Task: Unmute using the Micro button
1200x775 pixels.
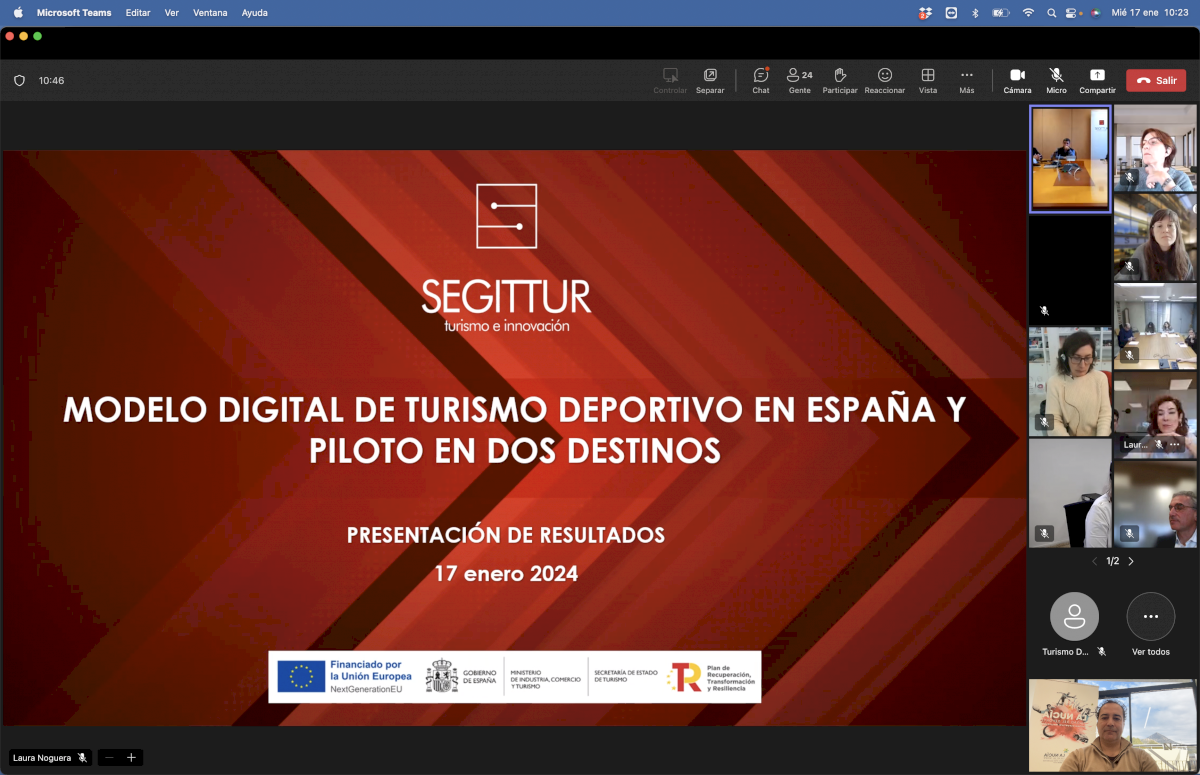Action: point(1056,76)
